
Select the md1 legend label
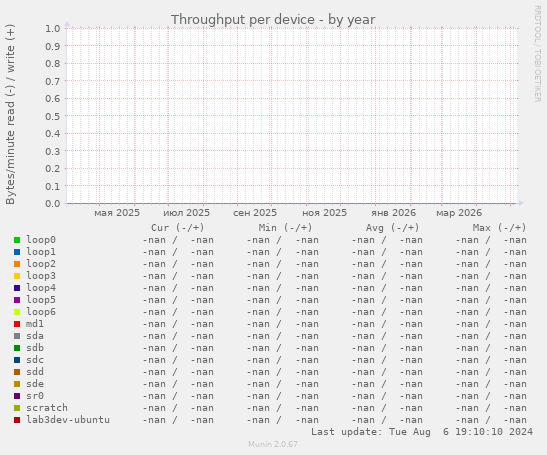(35, 324)
